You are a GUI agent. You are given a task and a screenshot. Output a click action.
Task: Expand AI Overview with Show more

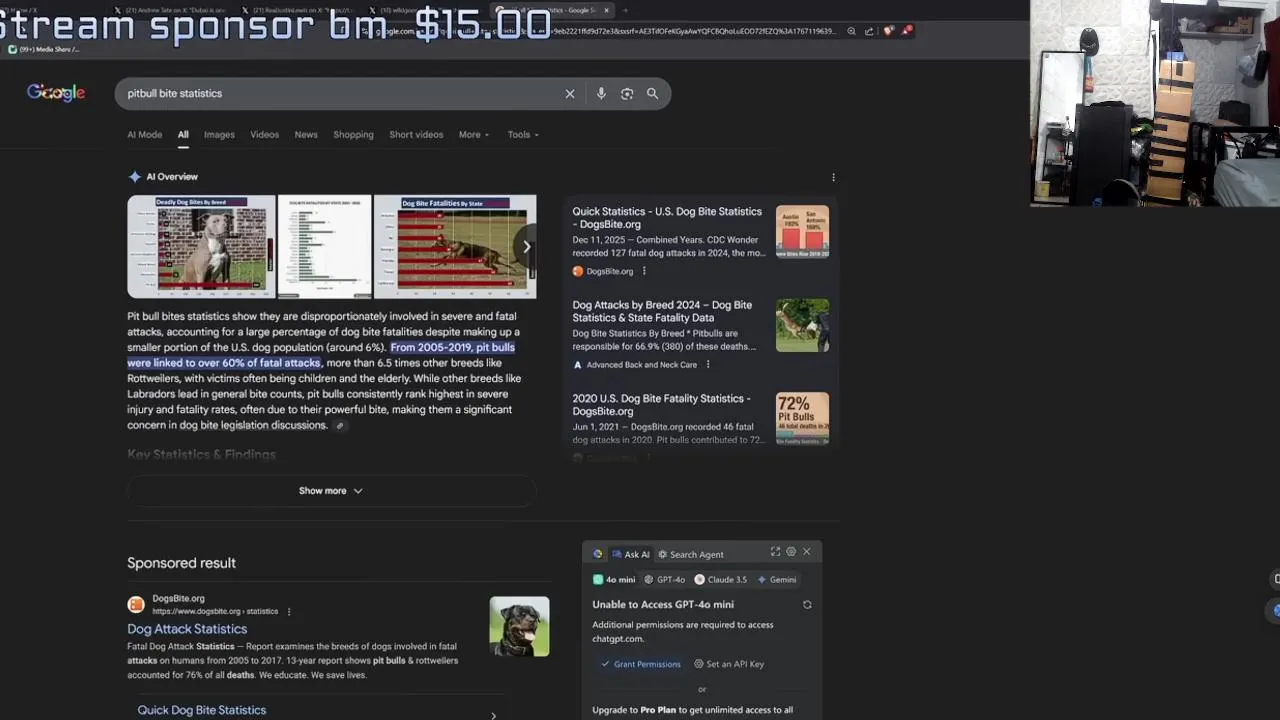point(331,491)
